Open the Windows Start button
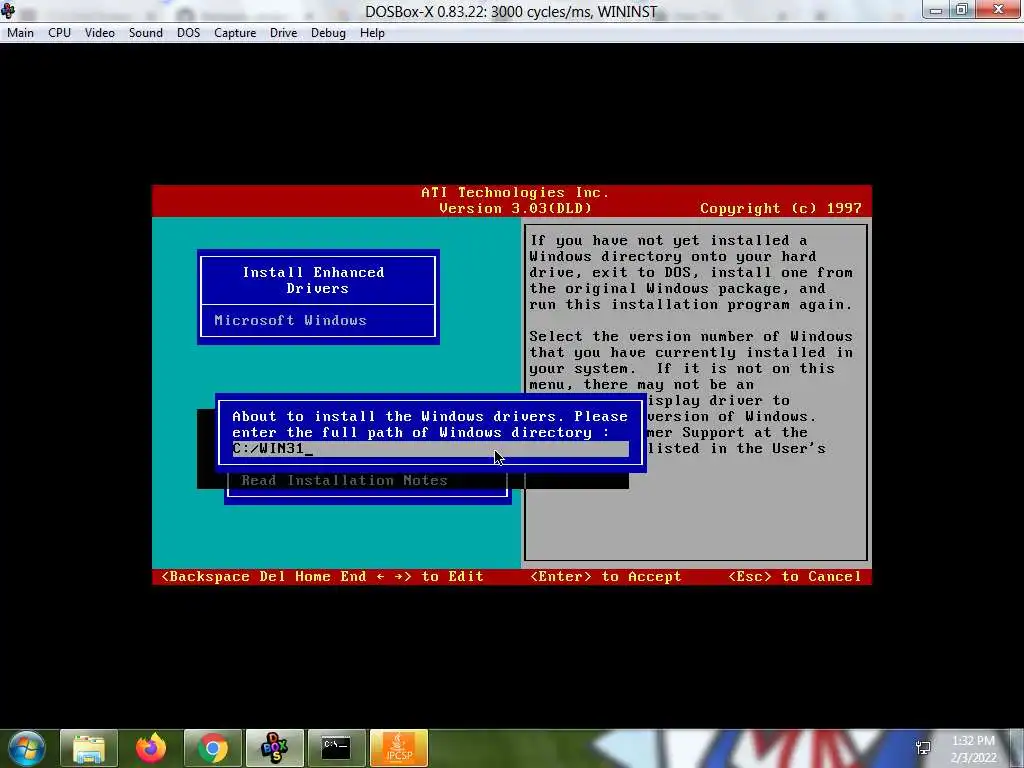The image size is (1024, 768). (x=27, y=748)
